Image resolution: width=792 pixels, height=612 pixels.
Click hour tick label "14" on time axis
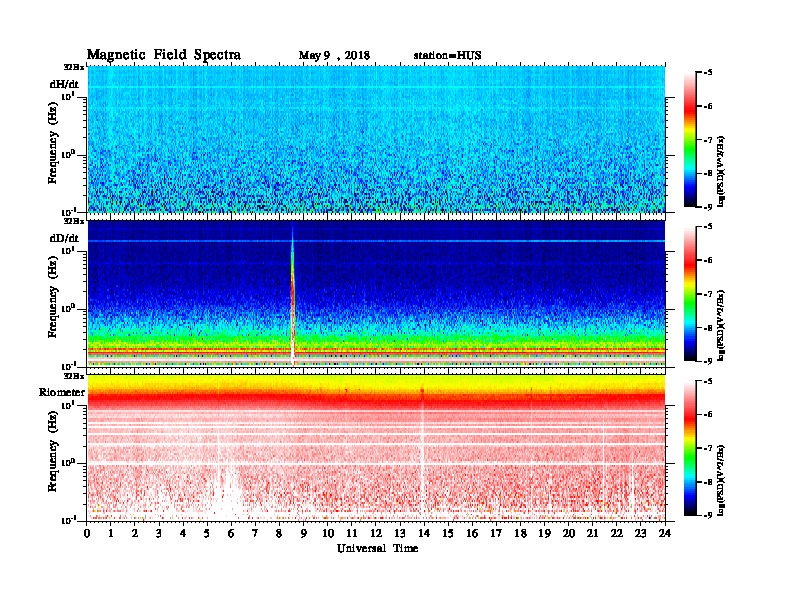pos(424,534)
